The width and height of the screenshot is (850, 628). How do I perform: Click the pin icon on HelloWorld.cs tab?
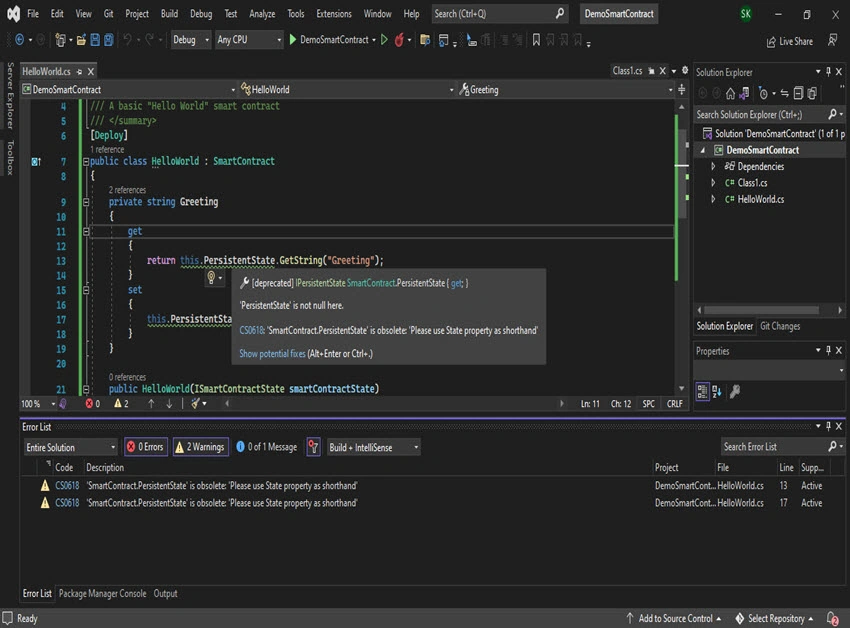[80, 72]
